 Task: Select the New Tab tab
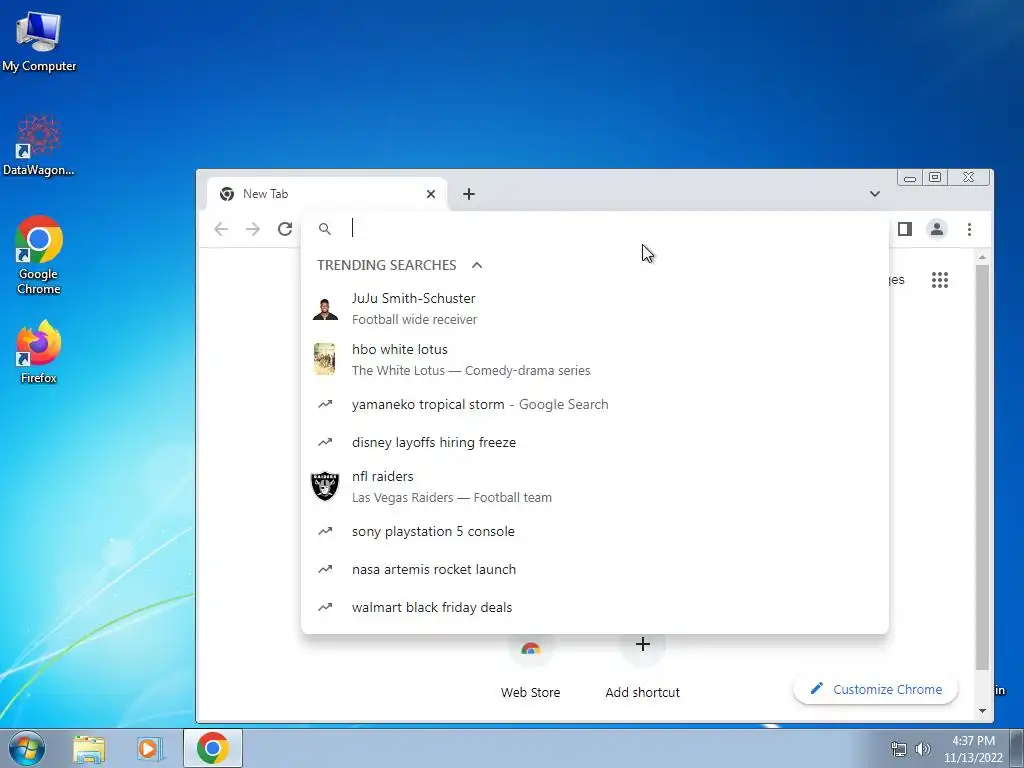tap(327, 194)
